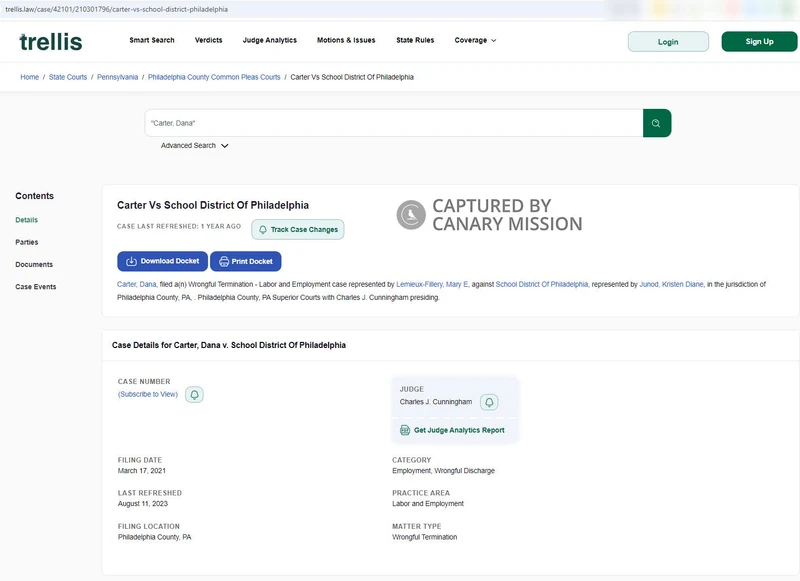Image resolution: width=800 pixels, height=581 pixels.
Task: Open the Coverage dropdown menu
Action: (475, 41)
